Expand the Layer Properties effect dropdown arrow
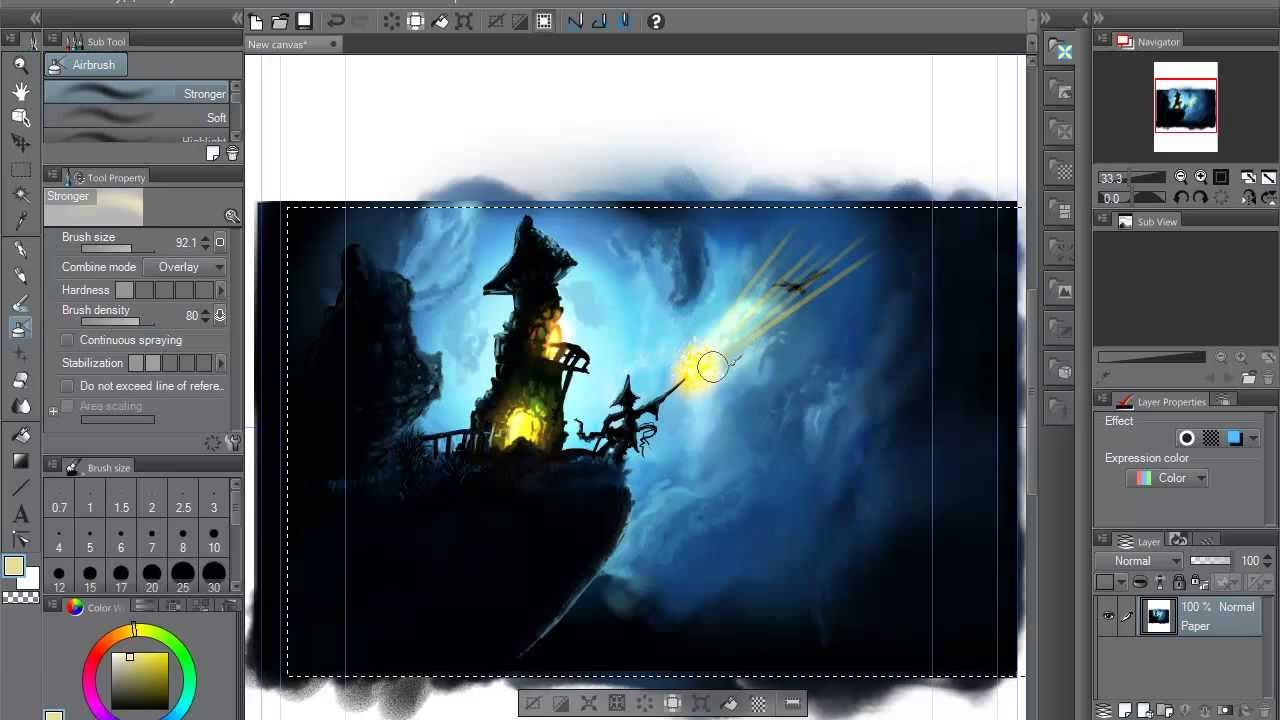Viewport: 1280px width, 720px height. (x=1253, y=439)
